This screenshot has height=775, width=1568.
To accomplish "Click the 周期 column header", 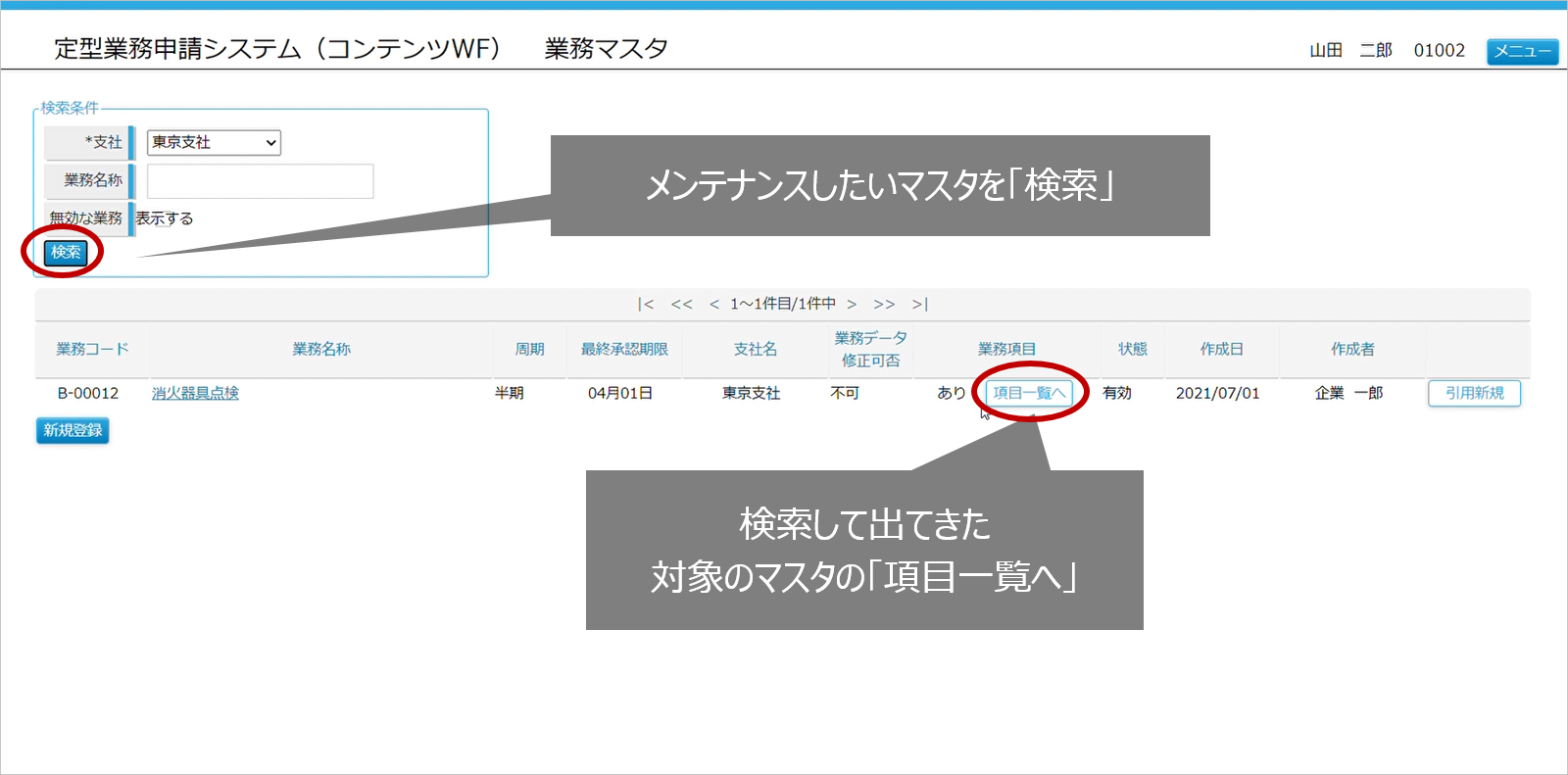I will click(530, 349).
